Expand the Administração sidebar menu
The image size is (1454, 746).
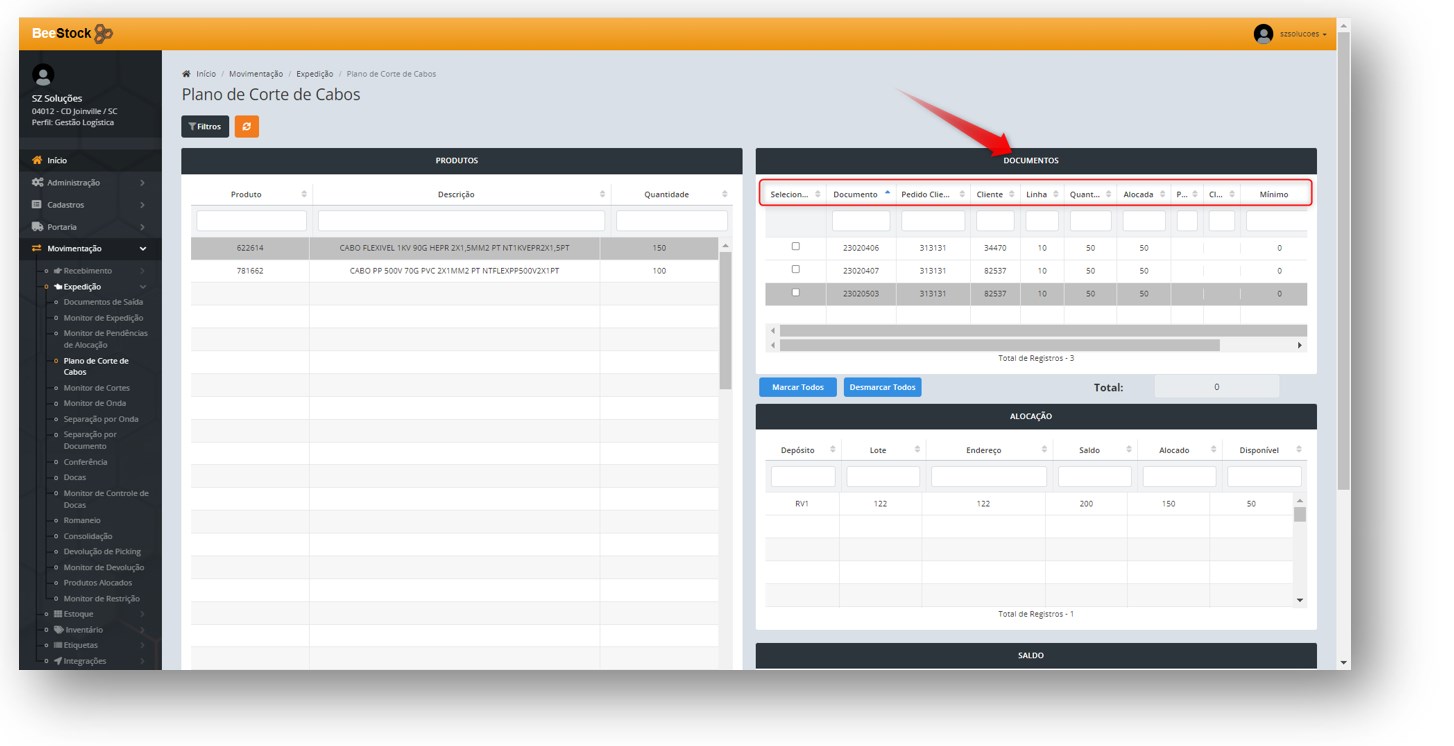click(90, 183)
